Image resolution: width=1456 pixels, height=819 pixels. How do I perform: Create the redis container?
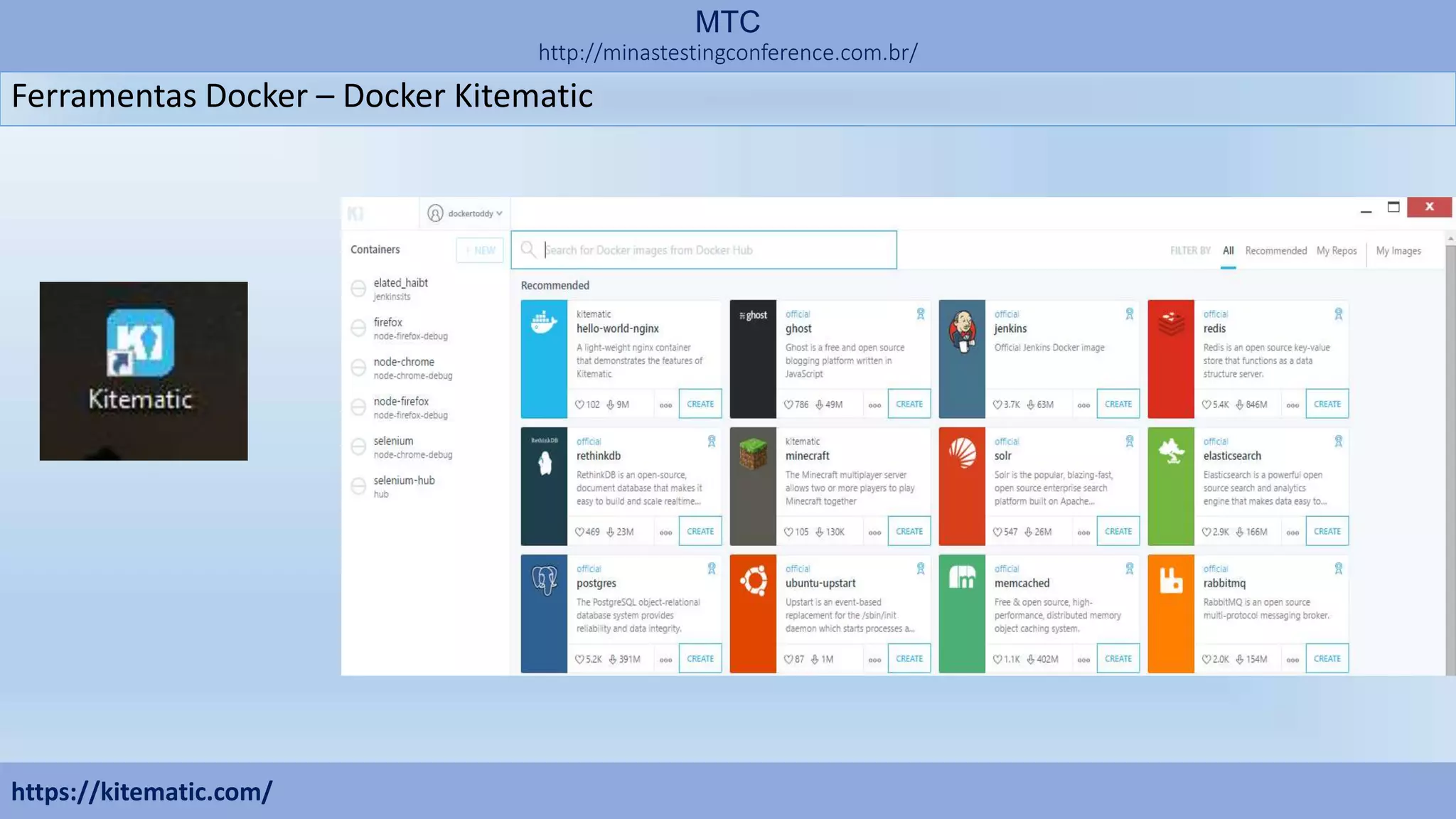pyautogui.click(x=1327, y=404)
